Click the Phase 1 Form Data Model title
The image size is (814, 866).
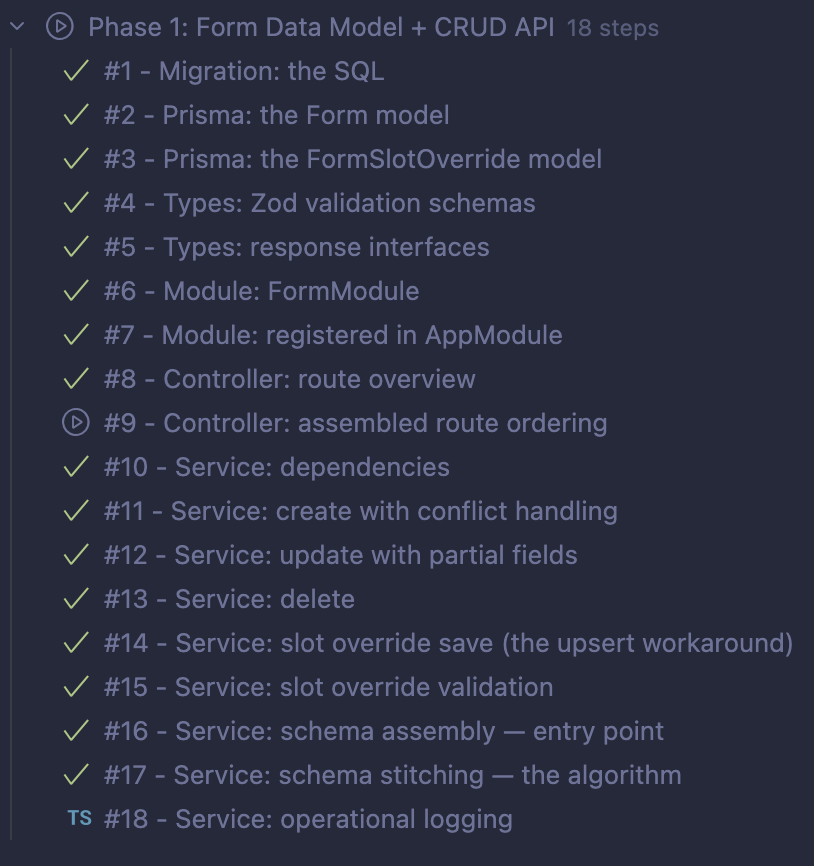pos(321,27)
